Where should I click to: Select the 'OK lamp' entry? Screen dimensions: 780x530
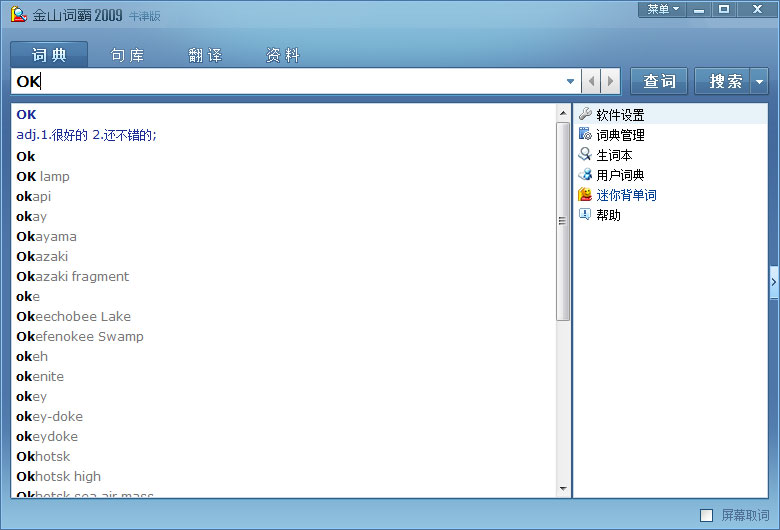pyautogui.click(x=43, y=177)
